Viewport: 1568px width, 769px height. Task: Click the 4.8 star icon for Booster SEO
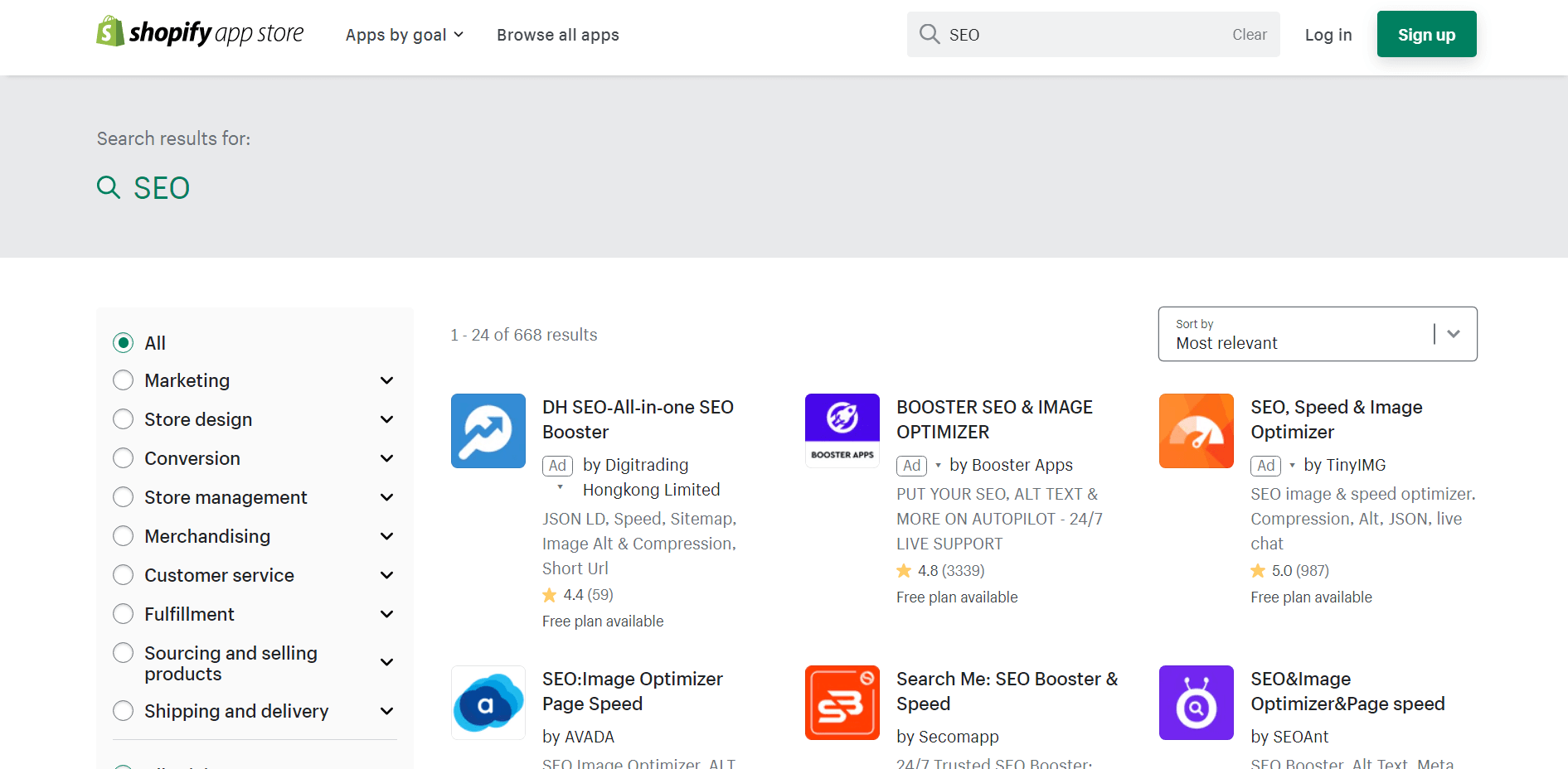point(904,571)
